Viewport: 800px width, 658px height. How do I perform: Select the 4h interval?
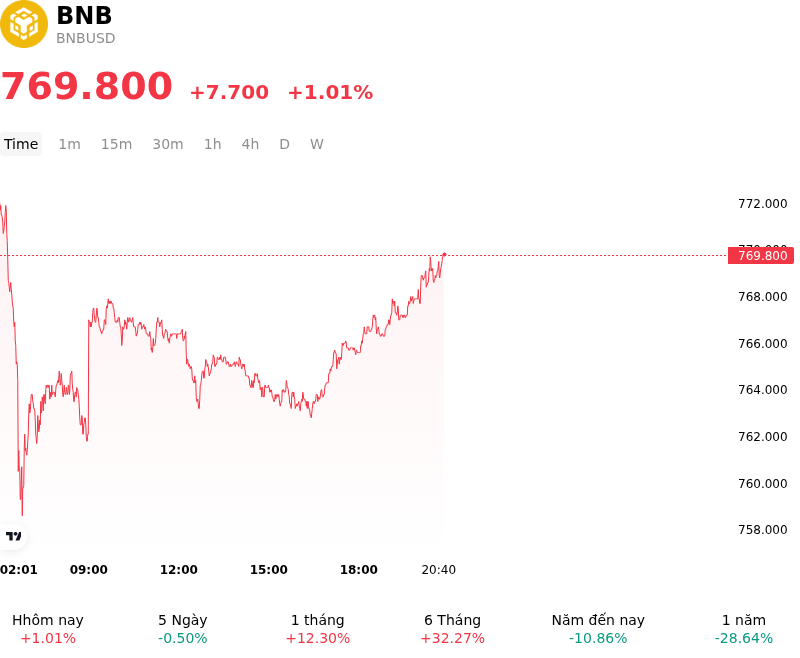coord(250,144)
